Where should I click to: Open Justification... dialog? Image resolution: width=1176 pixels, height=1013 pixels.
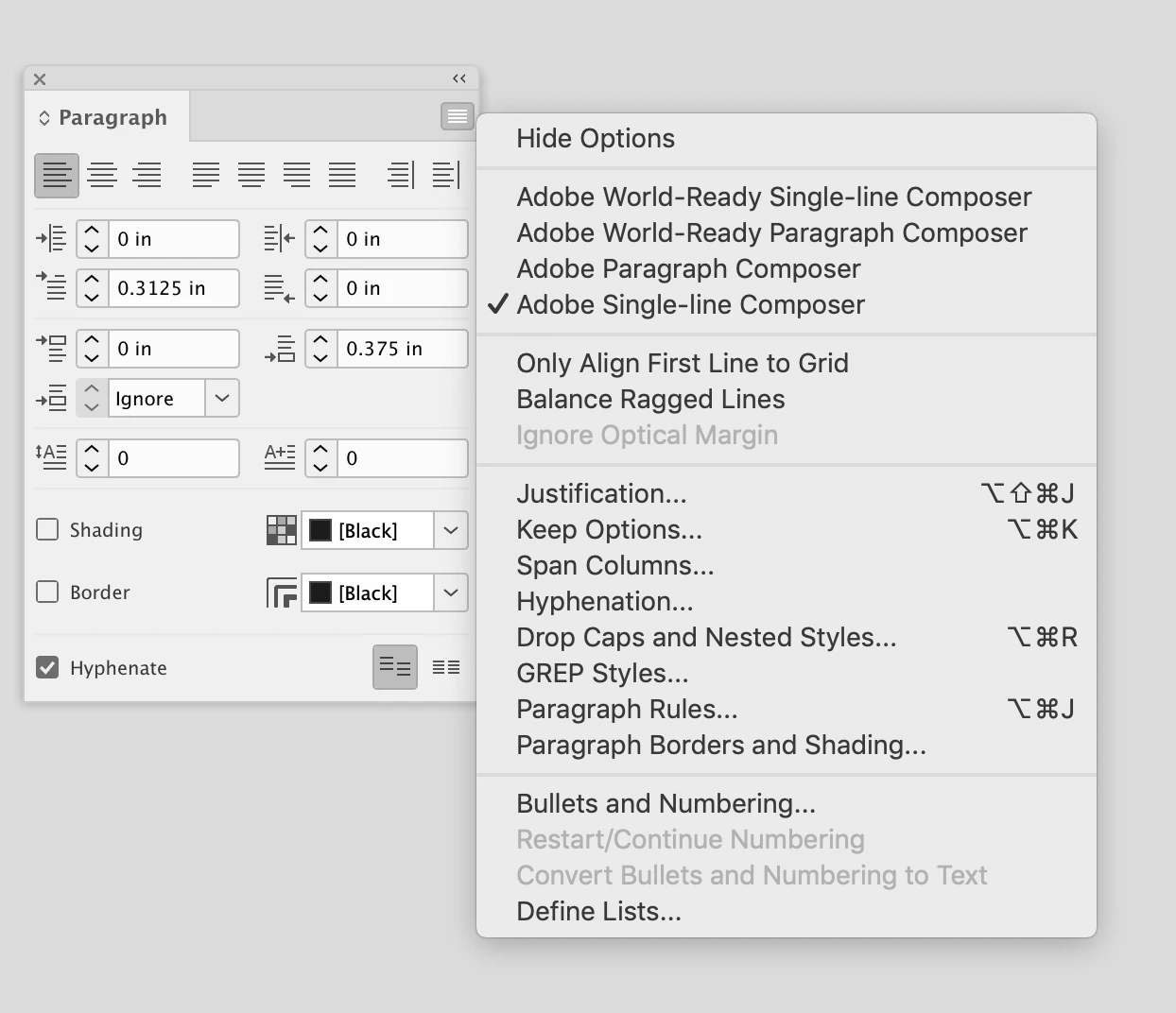point(786,493)
